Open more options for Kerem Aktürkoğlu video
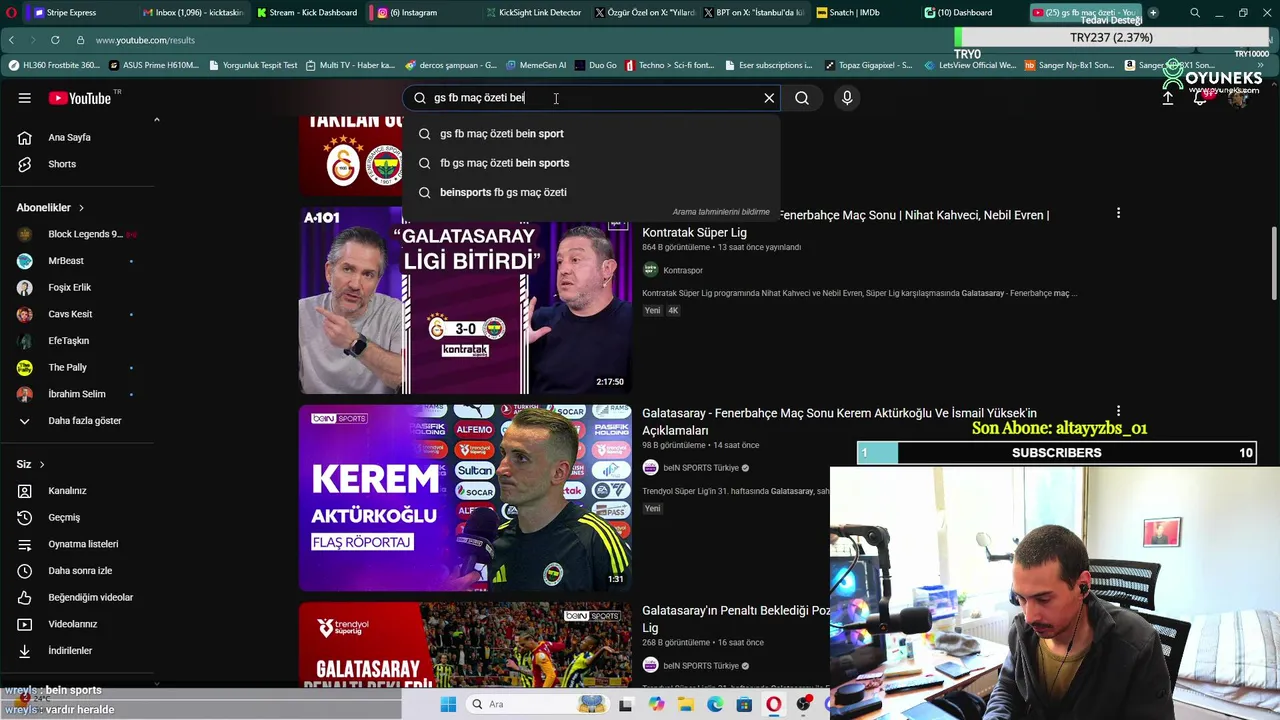The width and height of the screenshot is (1280, 720). click(x=1118, y=411)
